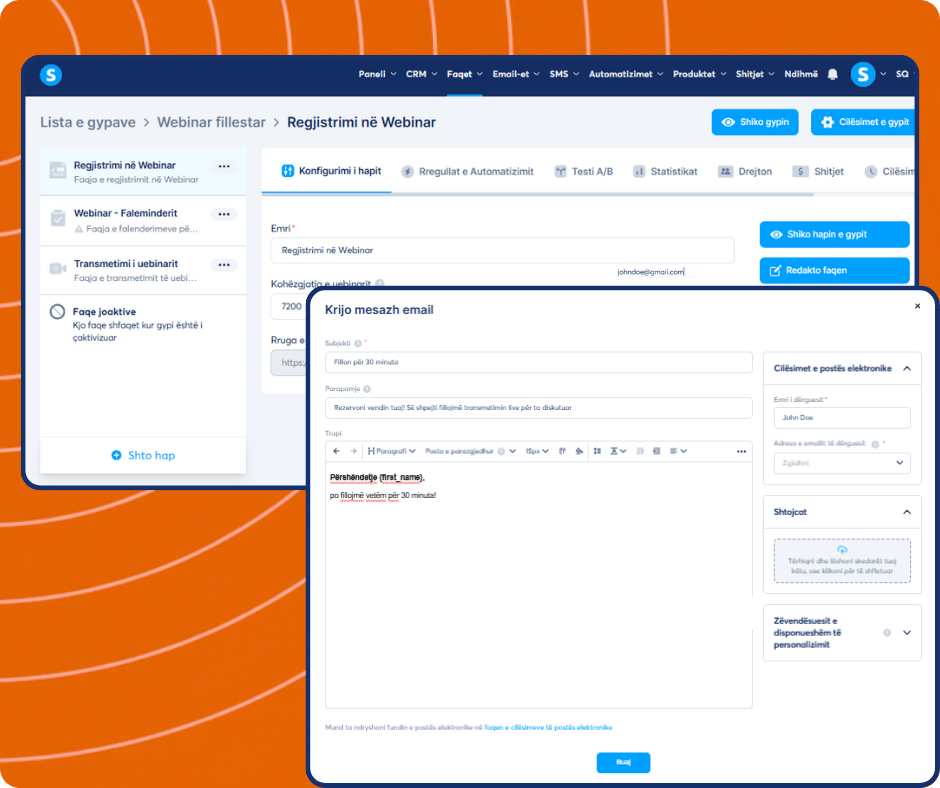Open the Posta e parazgjedhur dropdown
This screenshot has width=940, height=788.
pos(470,451)
